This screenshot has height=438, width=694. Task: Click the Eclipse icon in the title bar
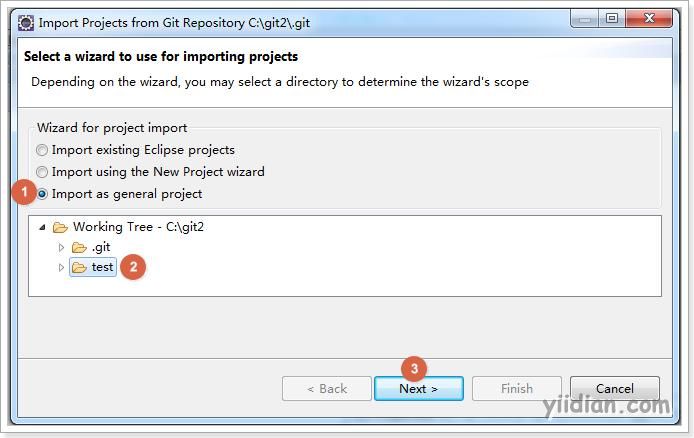point(26,23)
